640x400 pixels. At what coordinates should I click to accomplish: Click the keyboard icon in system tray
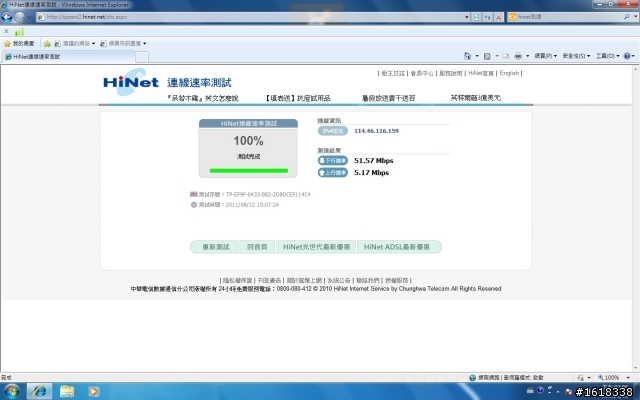click(530, 390)
